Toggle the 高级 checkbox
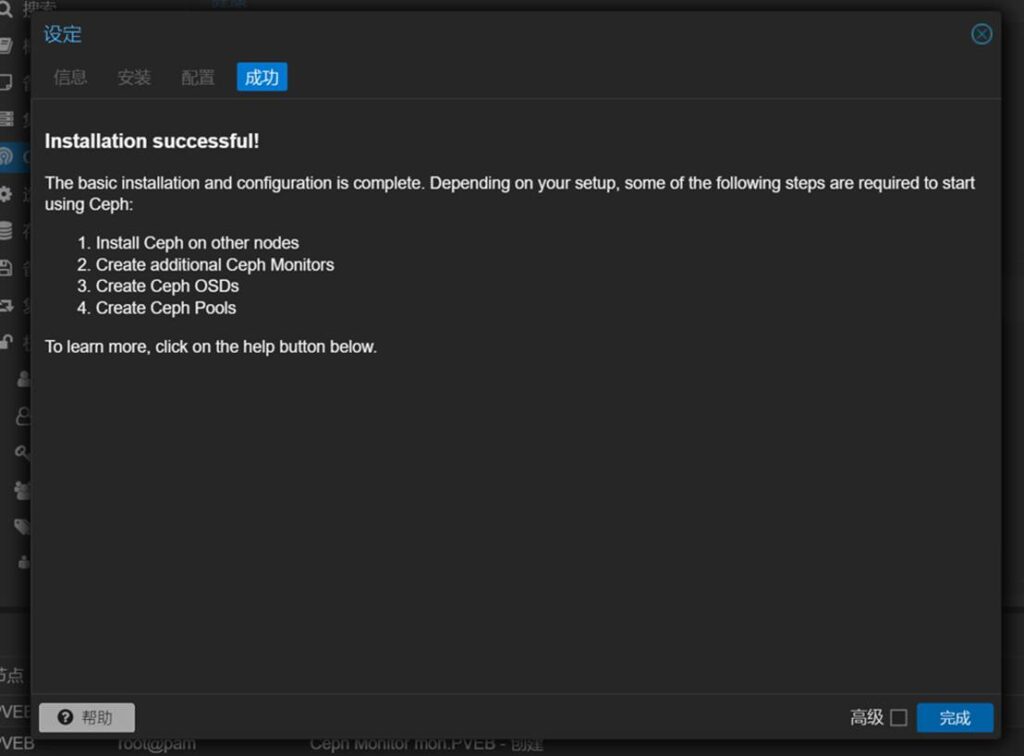 pyautogui.click(x=899, y=717)
